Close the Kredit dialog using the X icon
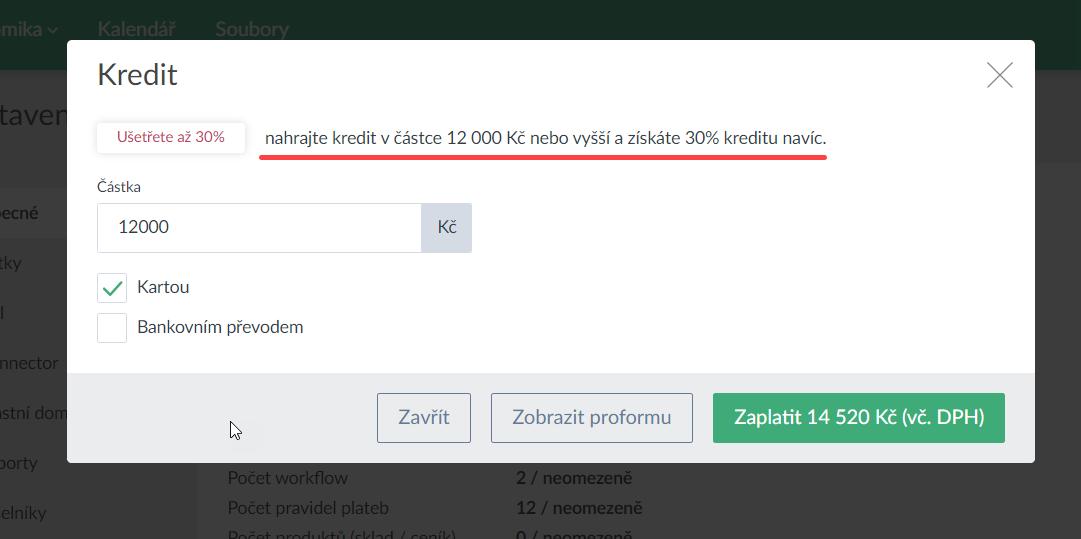This screenshot has height=539, width=1081. click(x=999, y=75)
